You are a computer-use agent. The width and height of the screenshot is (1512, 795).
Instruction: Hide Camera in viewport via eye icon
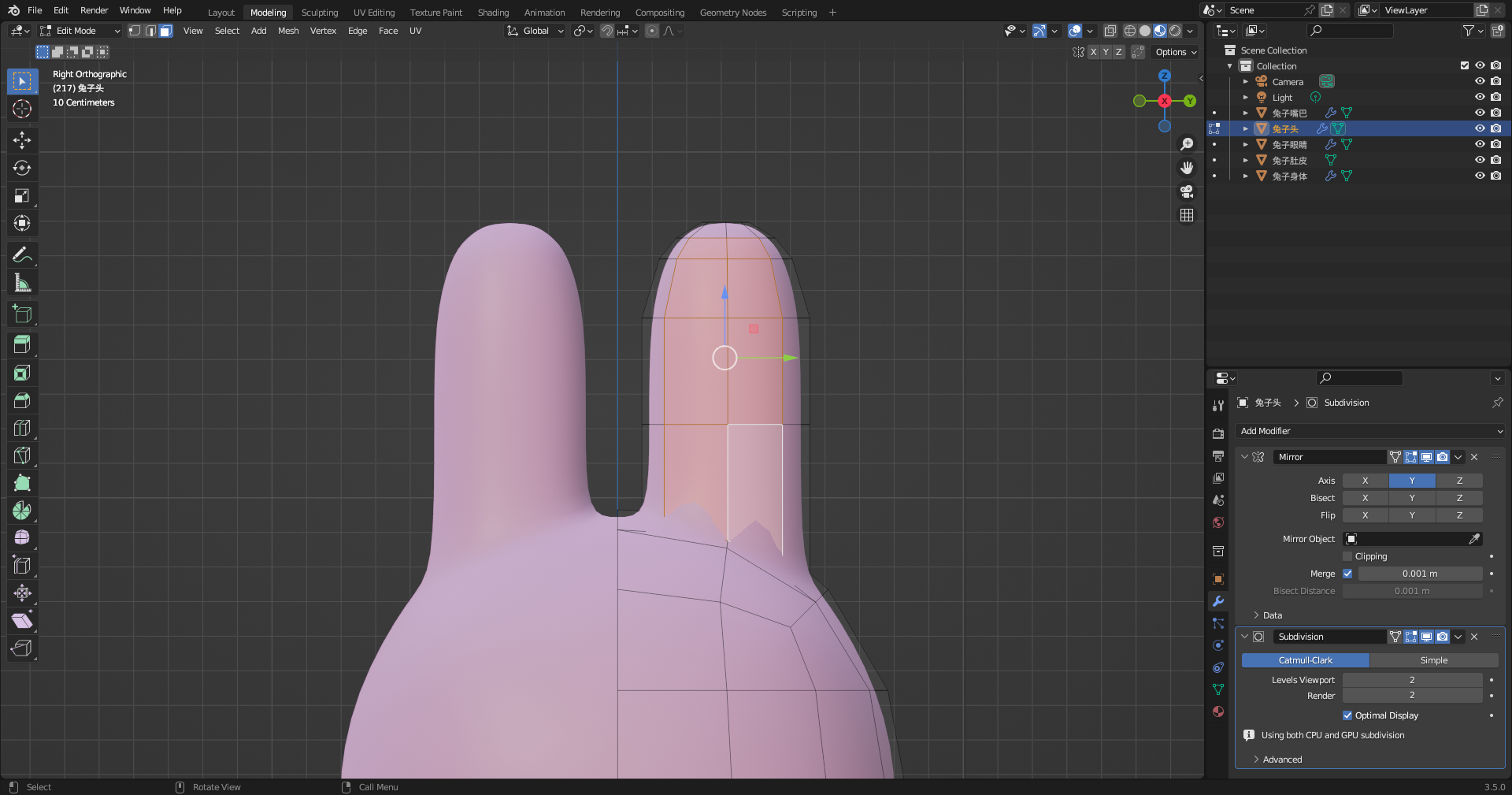tap(1480, 81)
